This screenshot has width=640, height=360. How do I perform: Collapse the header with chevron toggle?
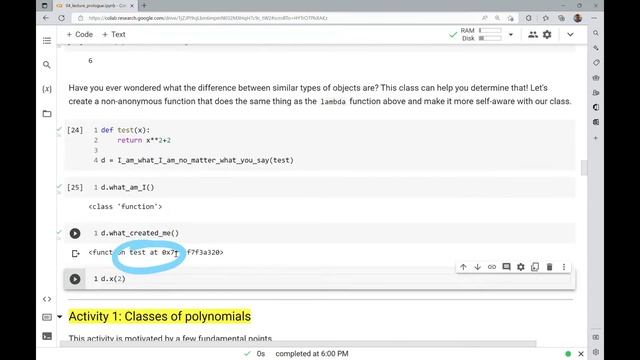570,35
